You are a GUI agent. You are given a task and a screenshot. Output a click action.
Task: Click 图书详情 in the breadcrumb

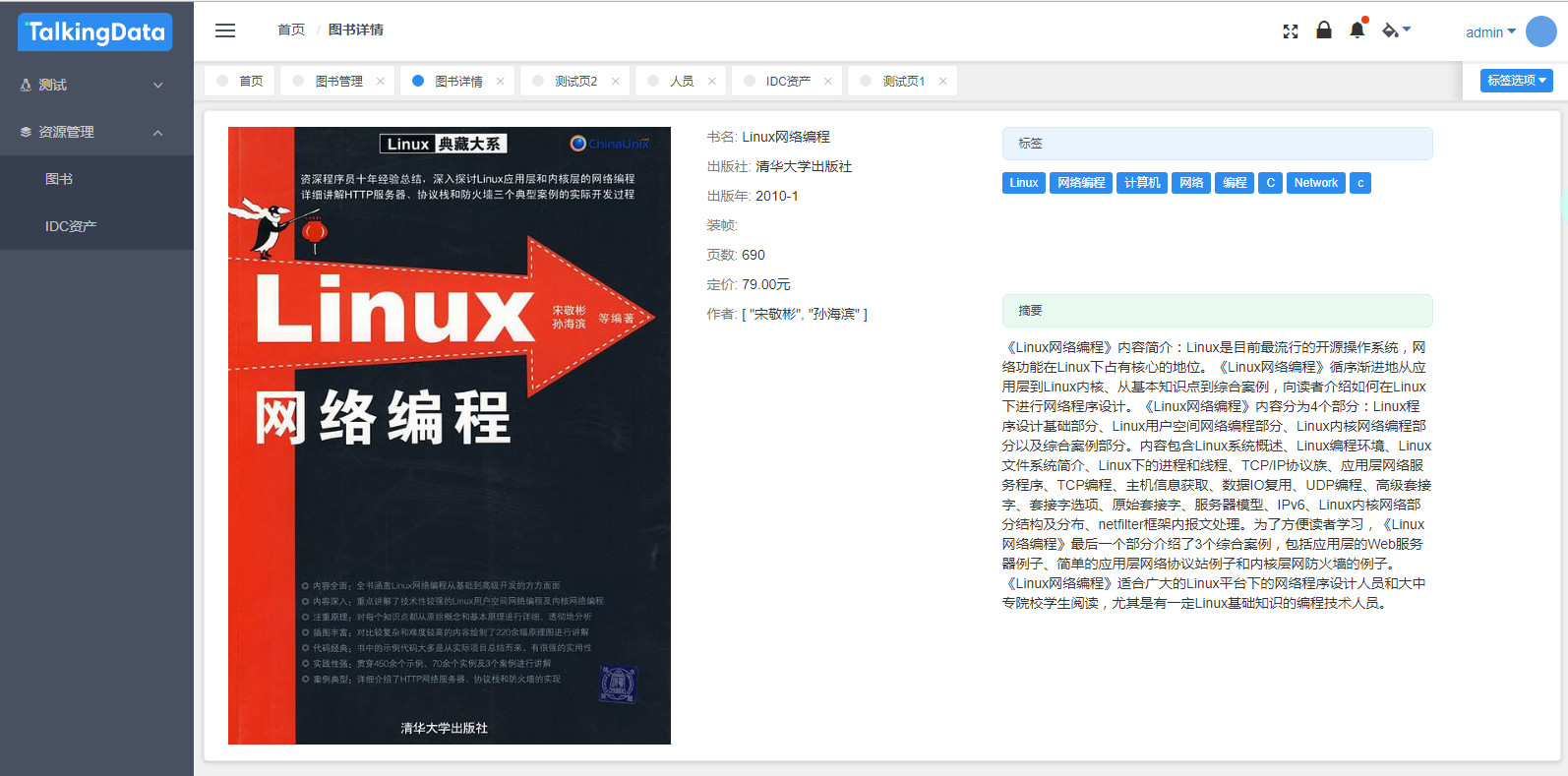click(356, 30)
